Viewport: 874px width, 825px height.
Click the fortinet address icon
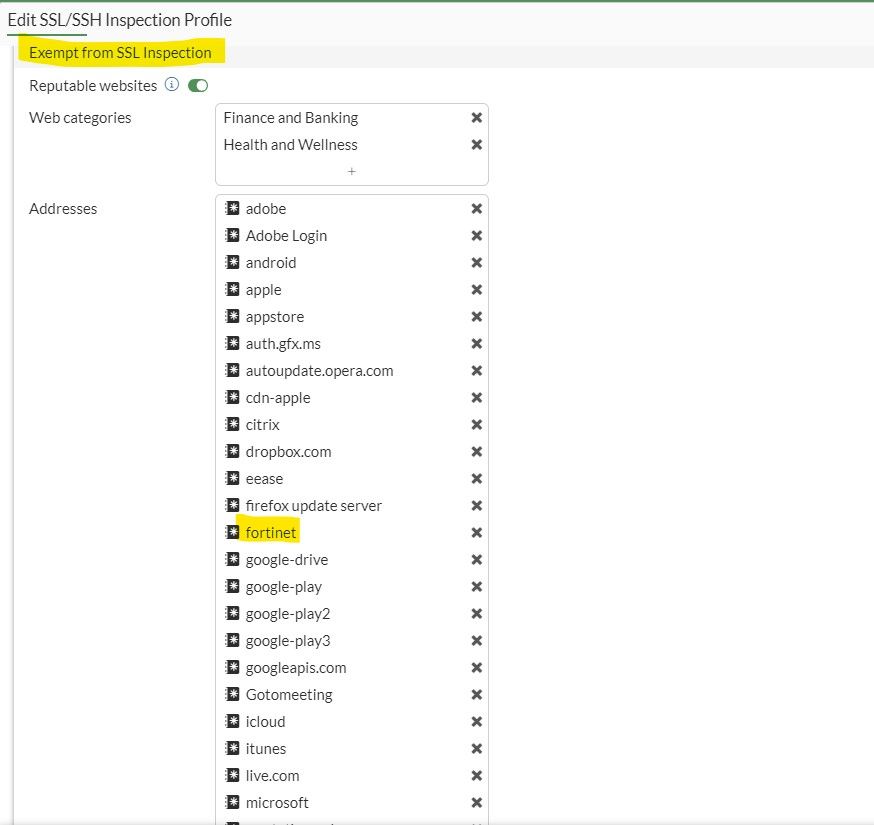point(233,533)
